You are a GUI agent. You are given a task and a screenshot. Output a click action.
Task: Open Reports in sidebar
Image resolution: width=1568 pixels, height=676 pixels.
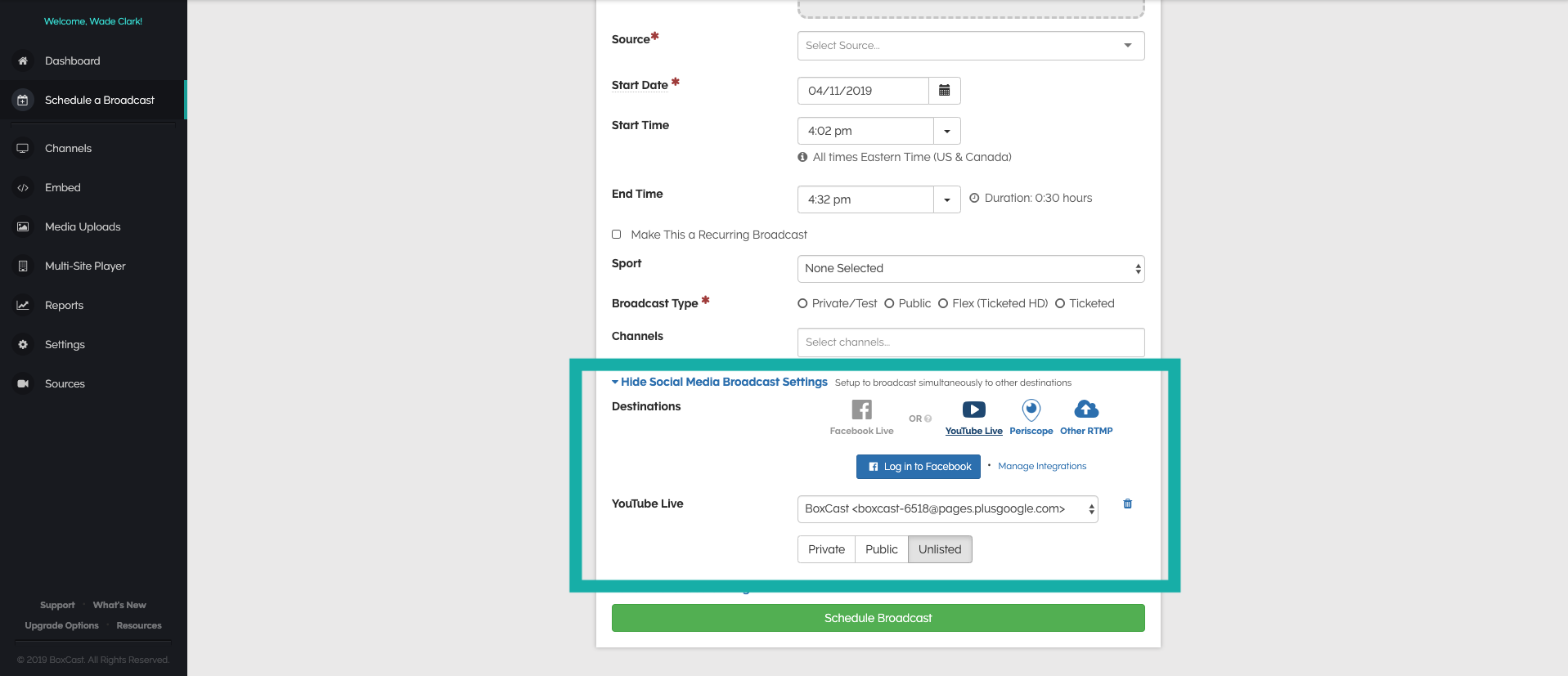(64, 306)
